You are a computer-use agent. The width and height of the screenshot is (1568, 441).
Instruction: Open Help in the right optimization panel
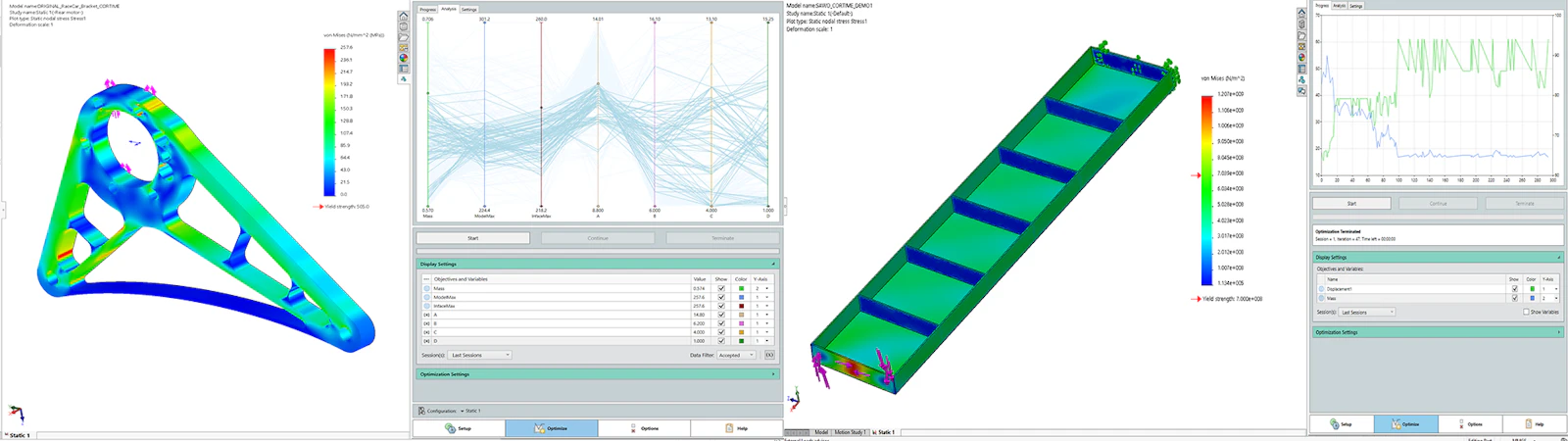(x=1533, y=423)
